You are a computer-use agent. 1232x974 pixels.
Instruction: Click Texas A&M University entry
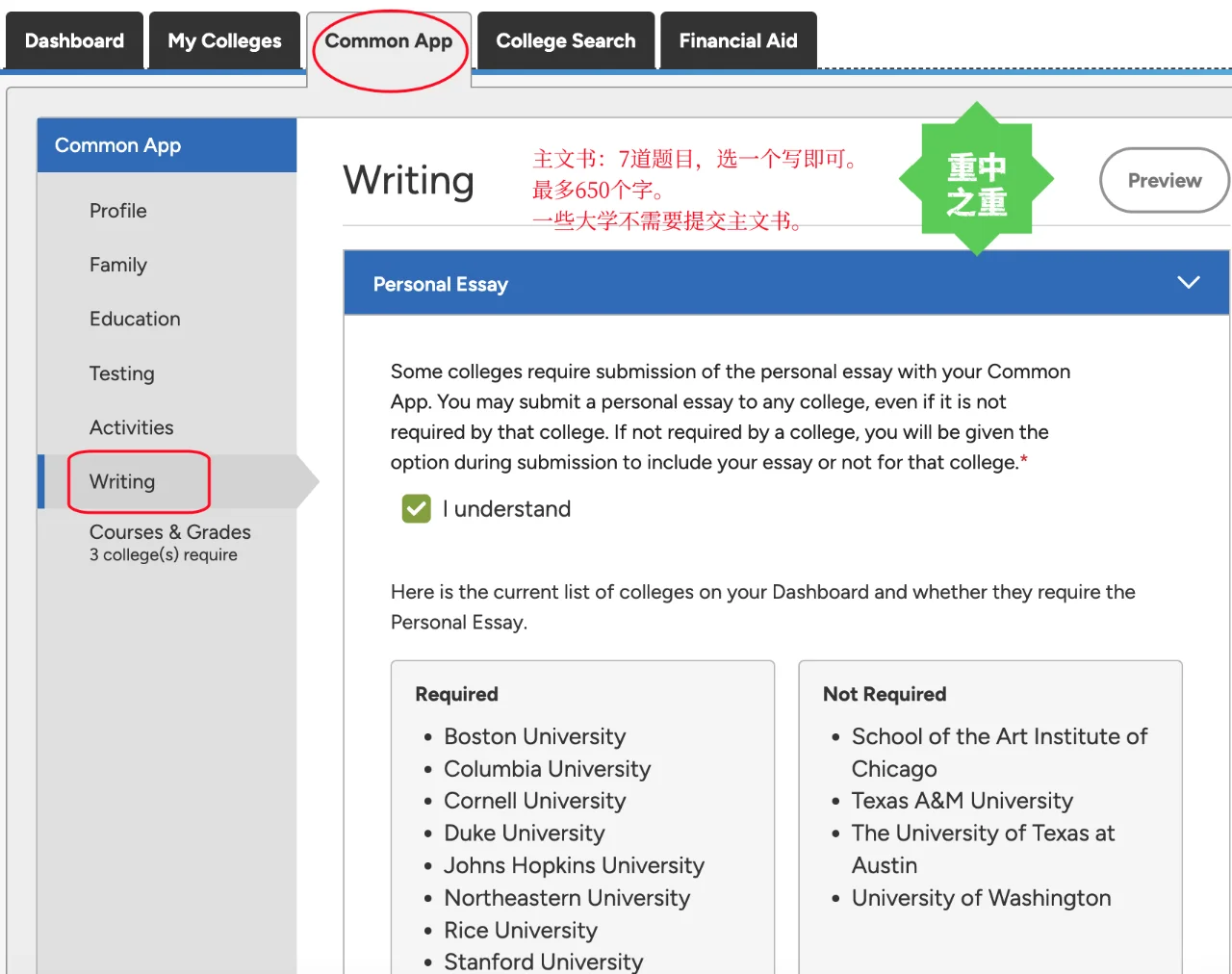coord(962,800)
